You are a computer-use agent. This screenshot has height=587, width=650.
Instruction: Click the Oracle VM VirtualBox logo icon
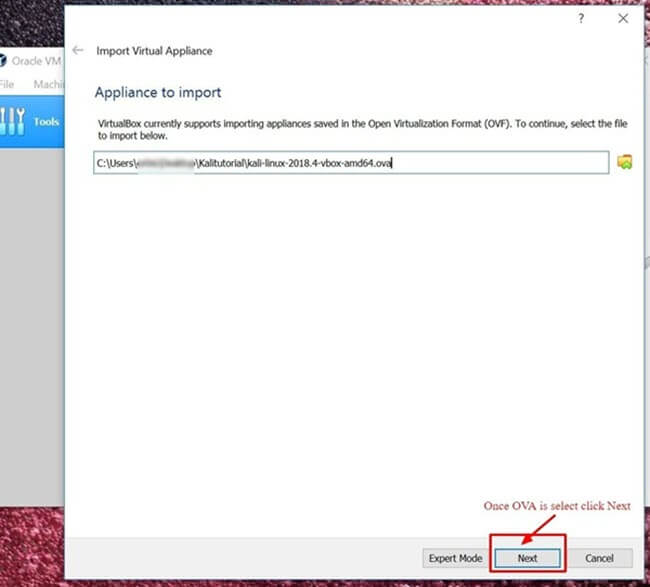coord(7,59)
